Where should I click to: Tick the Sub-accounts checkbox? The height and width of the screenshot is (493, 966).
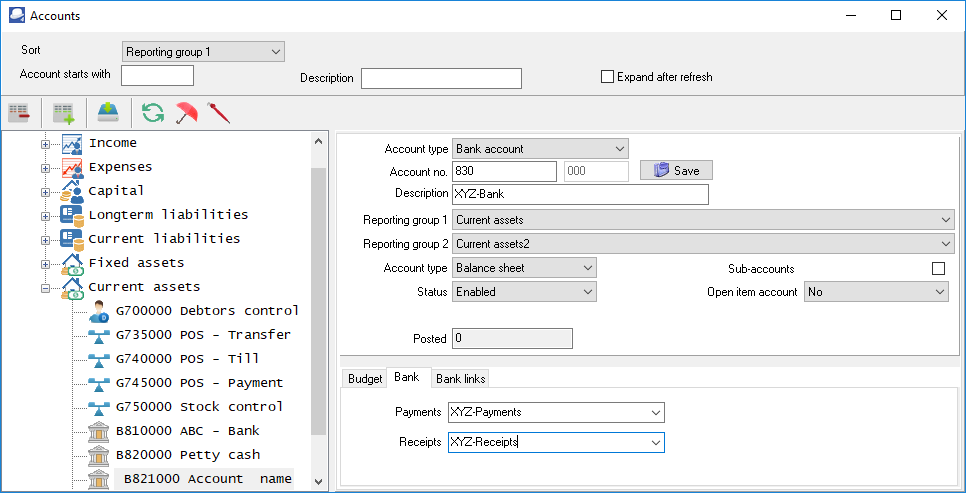(938, 269)
